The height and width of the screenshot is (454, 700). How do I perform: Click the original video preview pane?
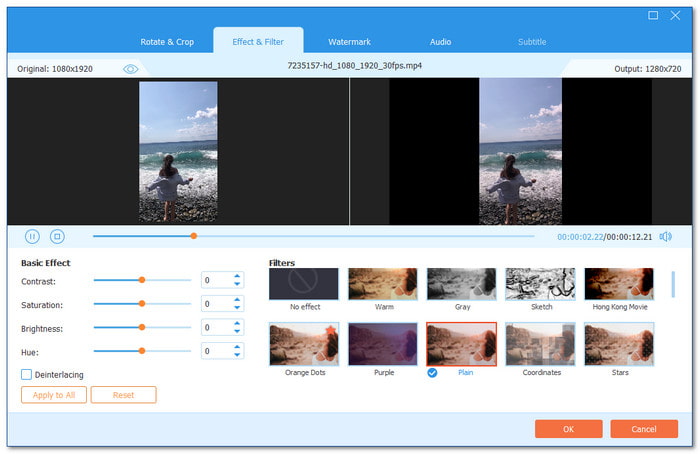[178, 151]
